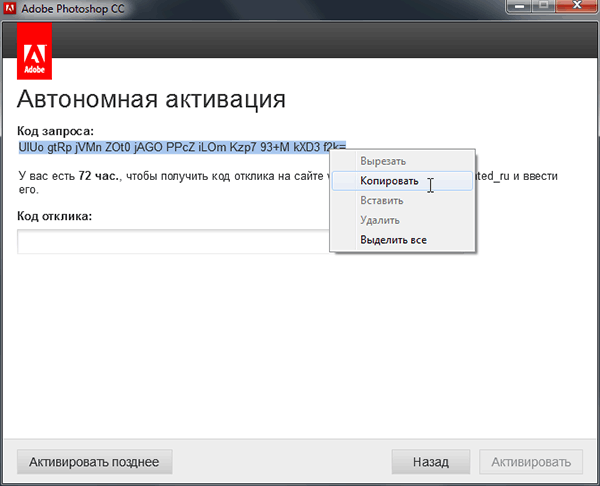Choose Удалить in the context menu
Image resolution: width=600 pixels, height=486 pixels.
click(x=402, y=220)
